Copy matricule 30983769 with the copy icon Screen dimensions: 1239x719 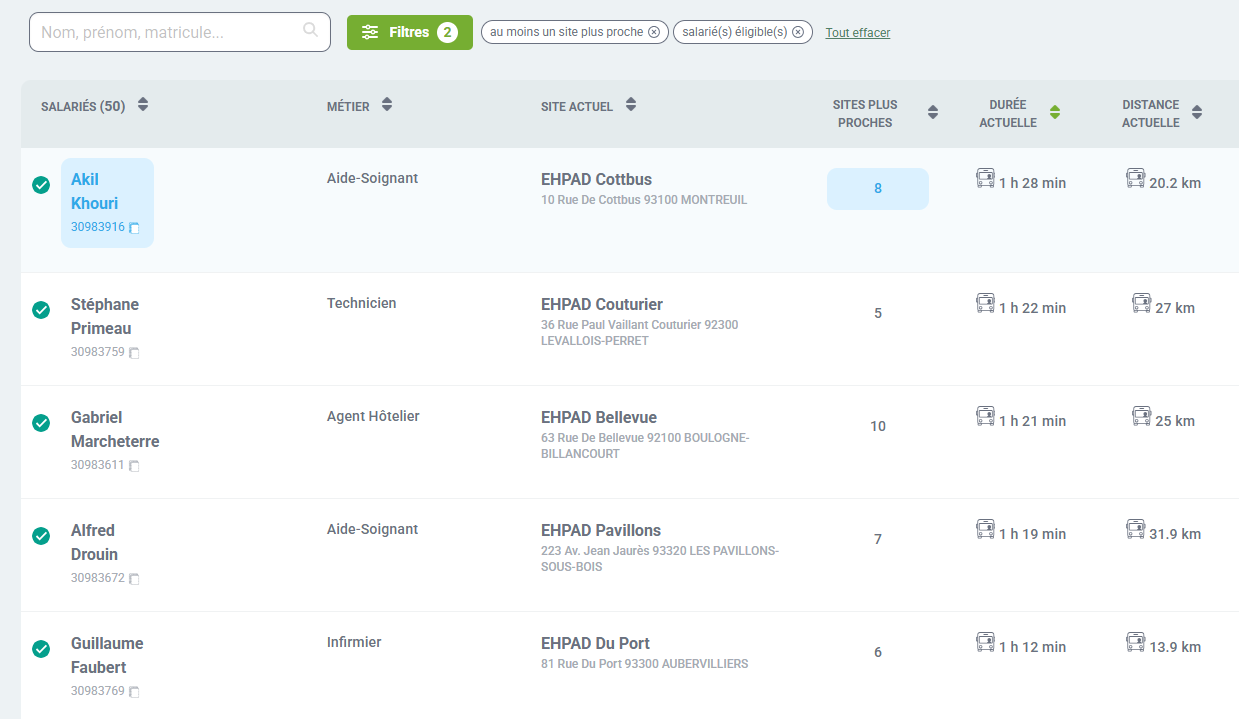(x=134, y=692)
